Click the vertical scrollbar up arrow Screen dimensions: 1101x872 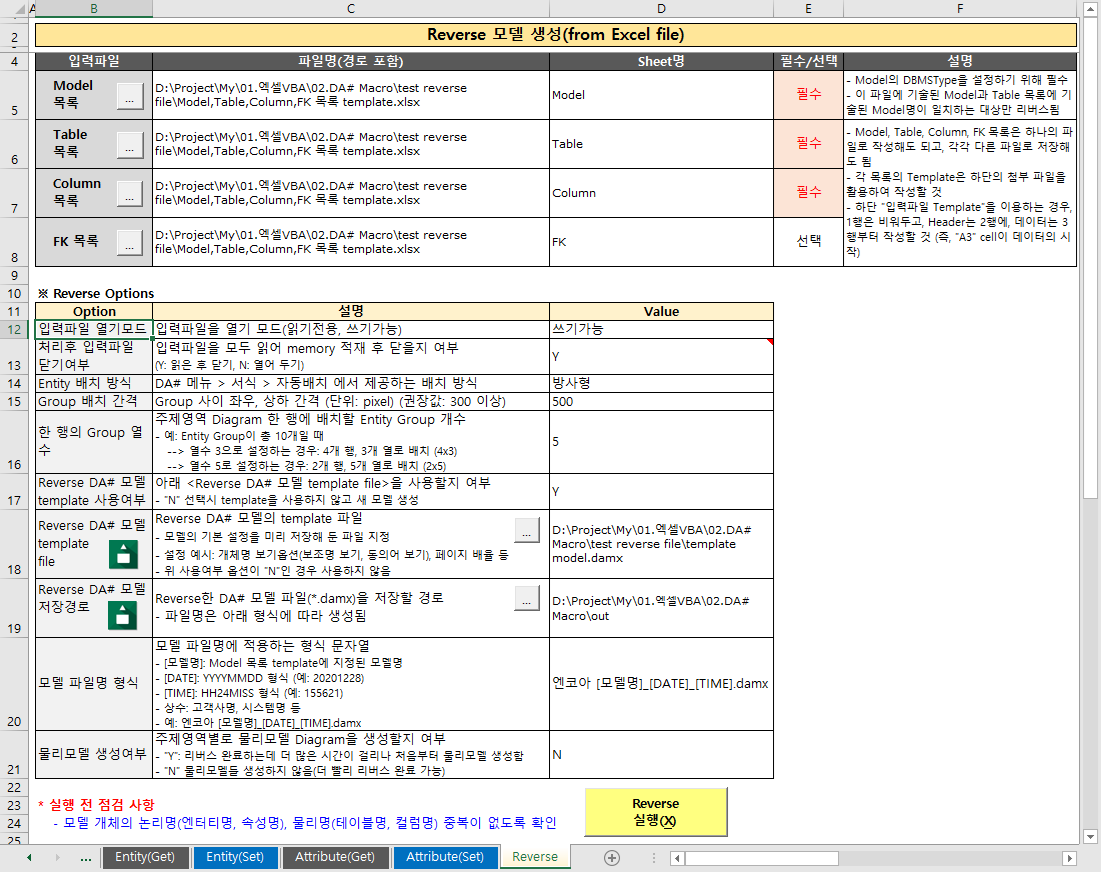[1090, 10]
